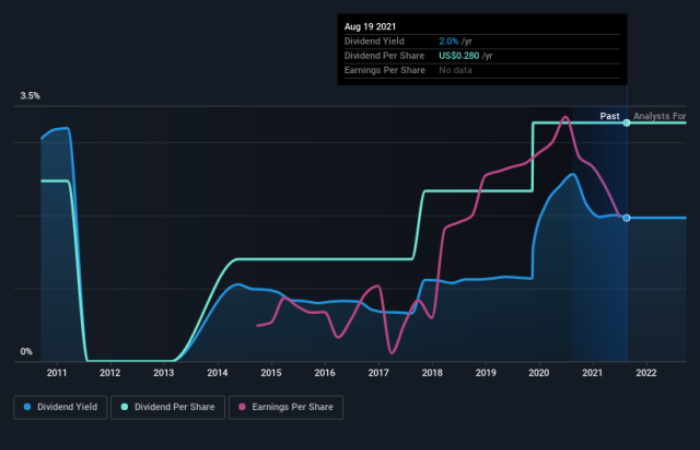Toggle the Dividend Yield legend series
The image size is (700, 450).
click(x=60, y=407)
